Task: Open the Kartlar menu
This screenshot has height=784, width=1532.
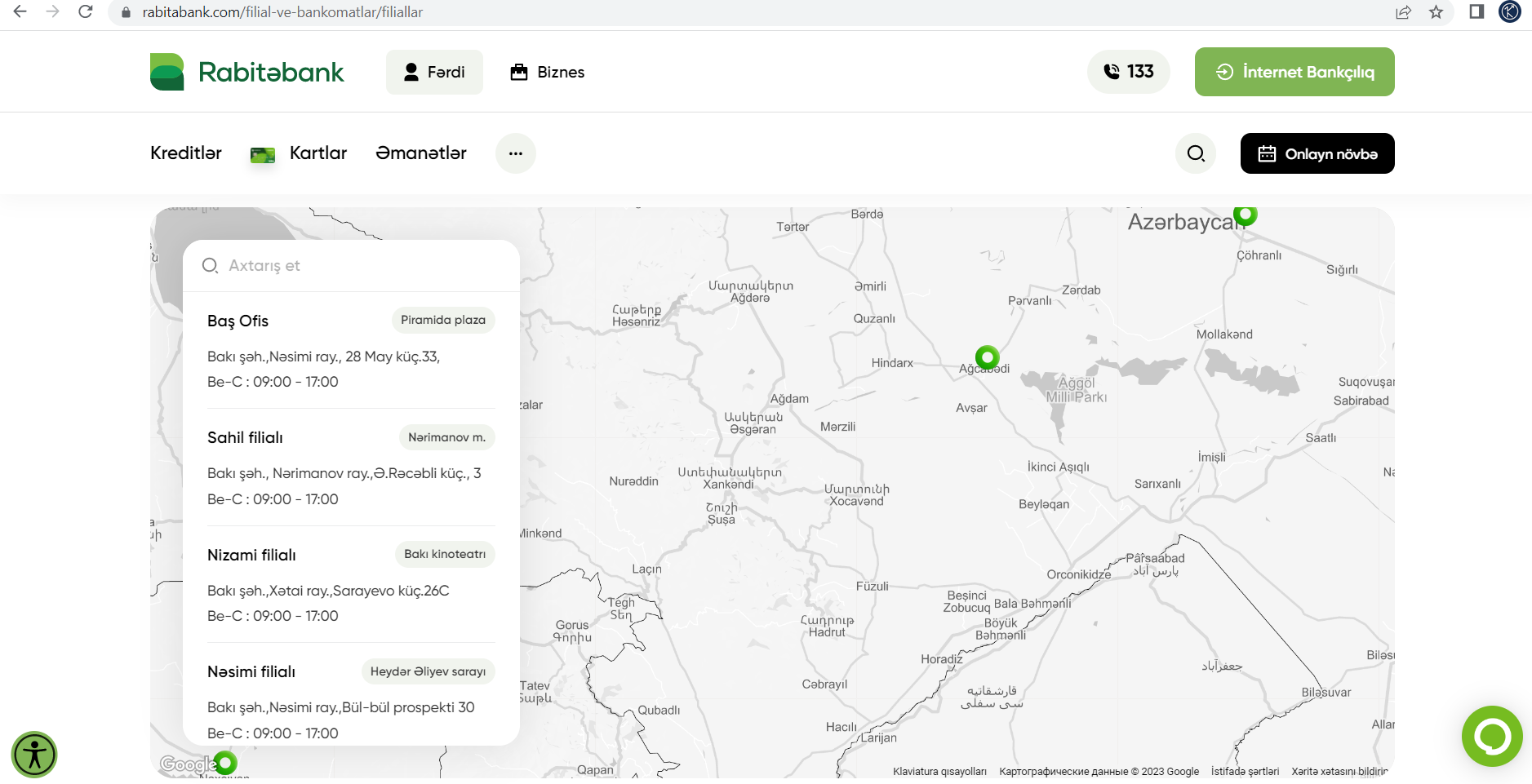Action: [318, 153]
